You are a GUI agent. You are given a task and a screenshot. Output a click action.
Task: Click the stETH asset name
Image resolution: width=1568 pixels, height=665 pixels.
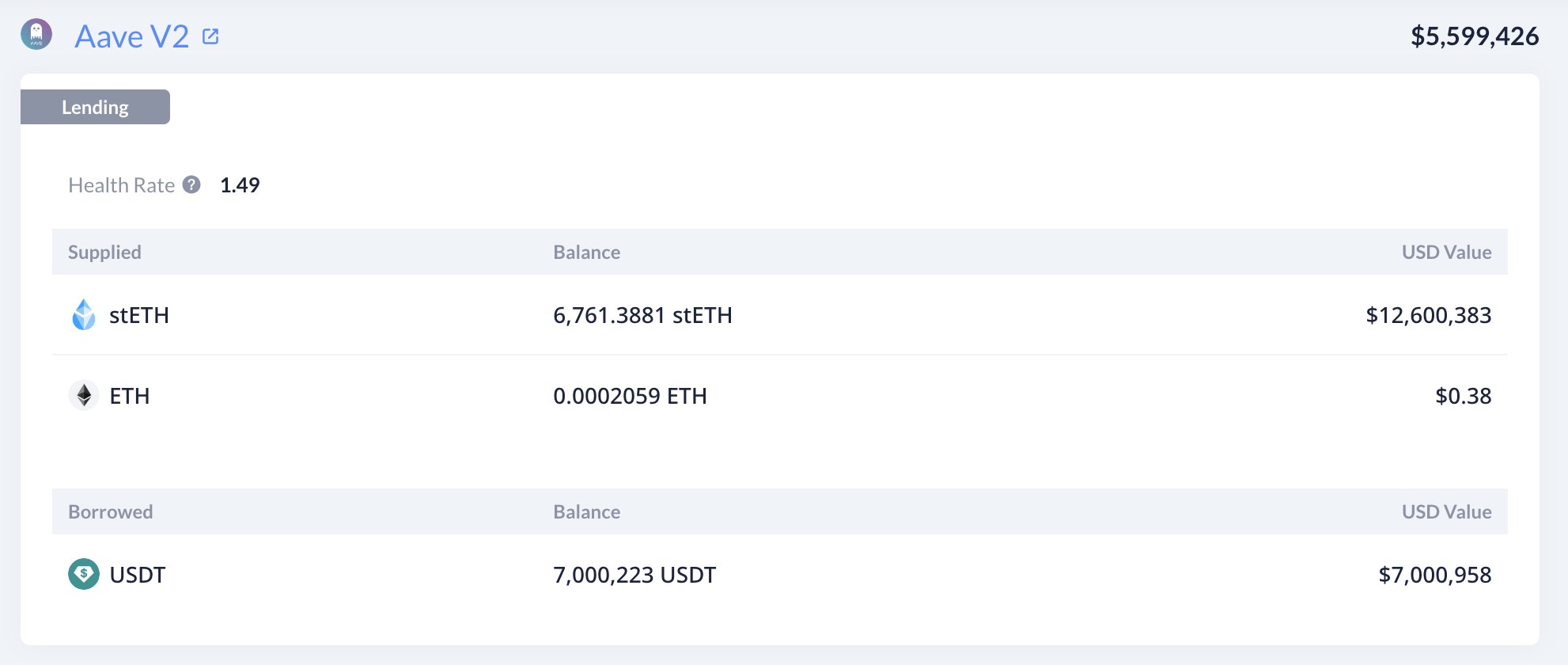tap(139, 315)
